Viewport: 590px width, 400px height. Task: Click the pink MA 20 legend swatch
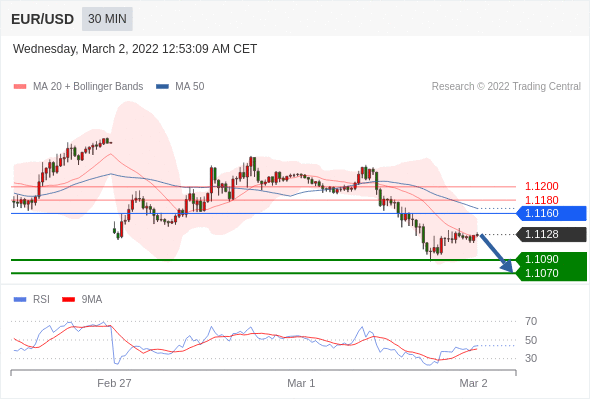pyautogui.click(x=20, y=87)
